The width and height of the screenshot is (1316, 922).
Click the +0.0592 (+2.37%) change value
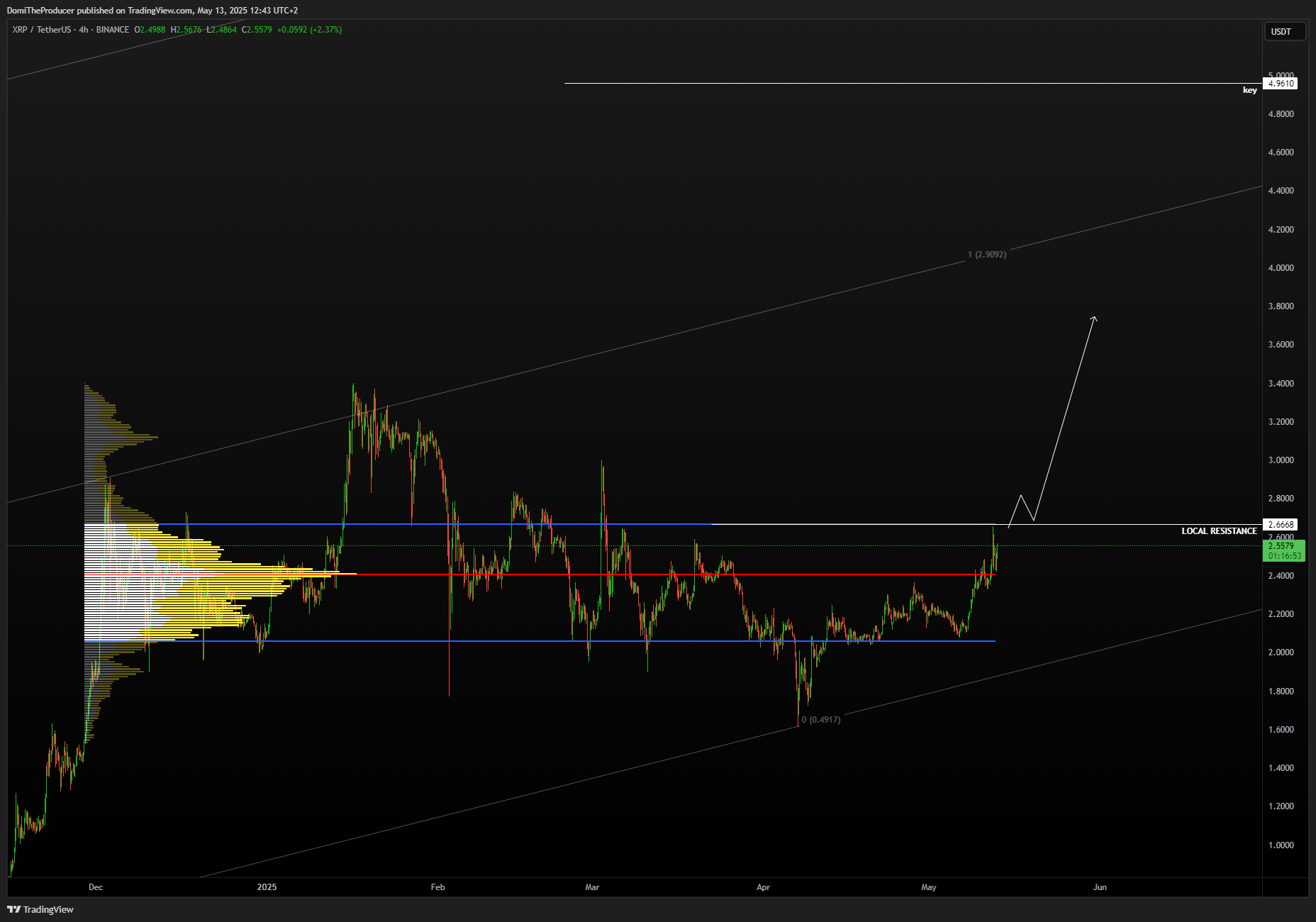tap(309, 30)
